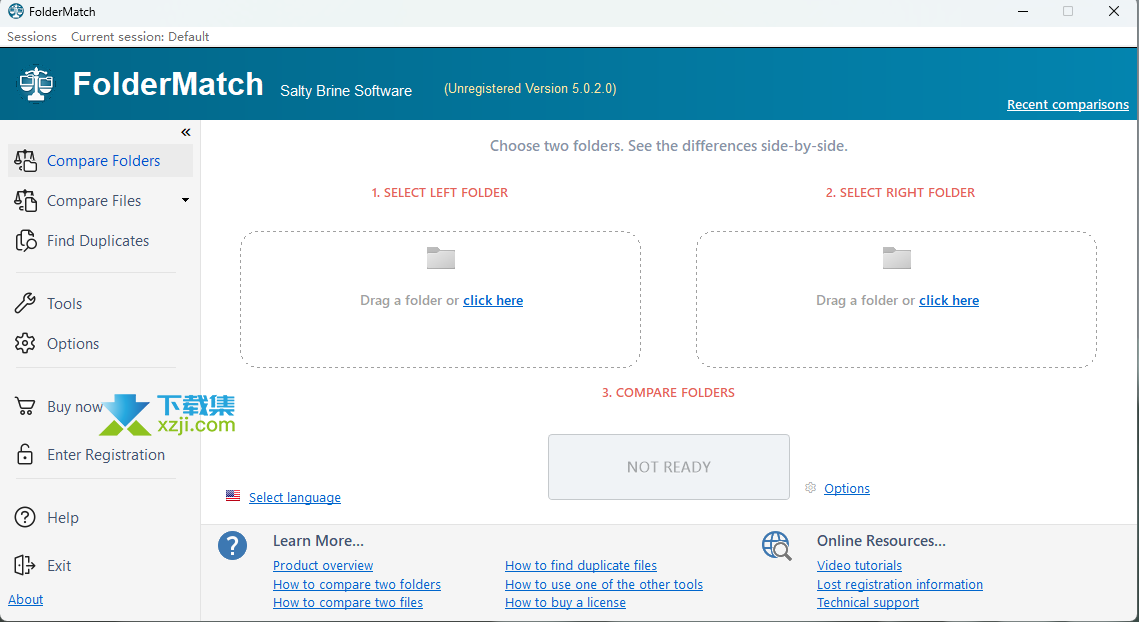This screenshot has width=1139, height=622.
Task: Click Current session: Default menu item
Action: 140,36
